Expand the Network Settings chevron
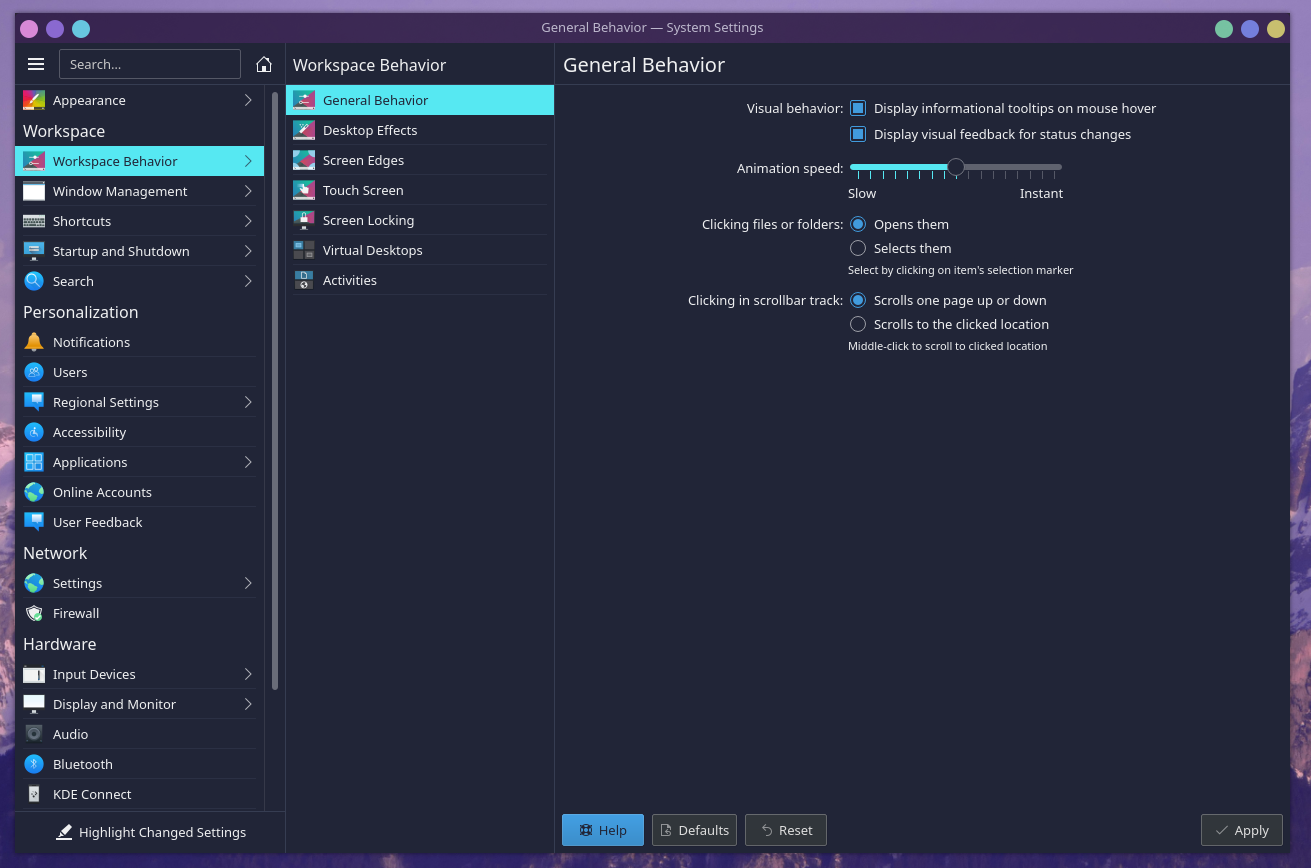1311x868 pixels. (x=248, y=583)
